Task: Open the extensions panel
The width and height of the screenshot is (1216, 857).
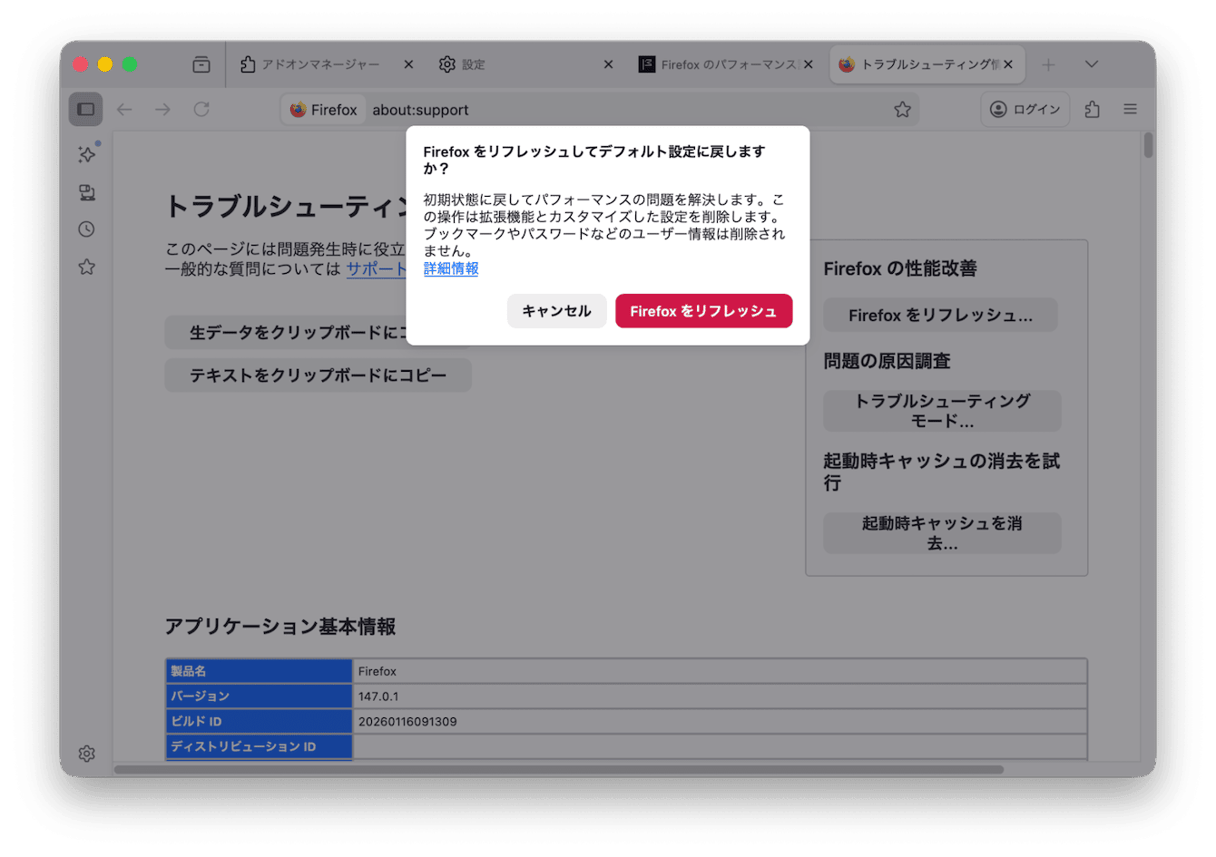Action: click(1091, 109)
